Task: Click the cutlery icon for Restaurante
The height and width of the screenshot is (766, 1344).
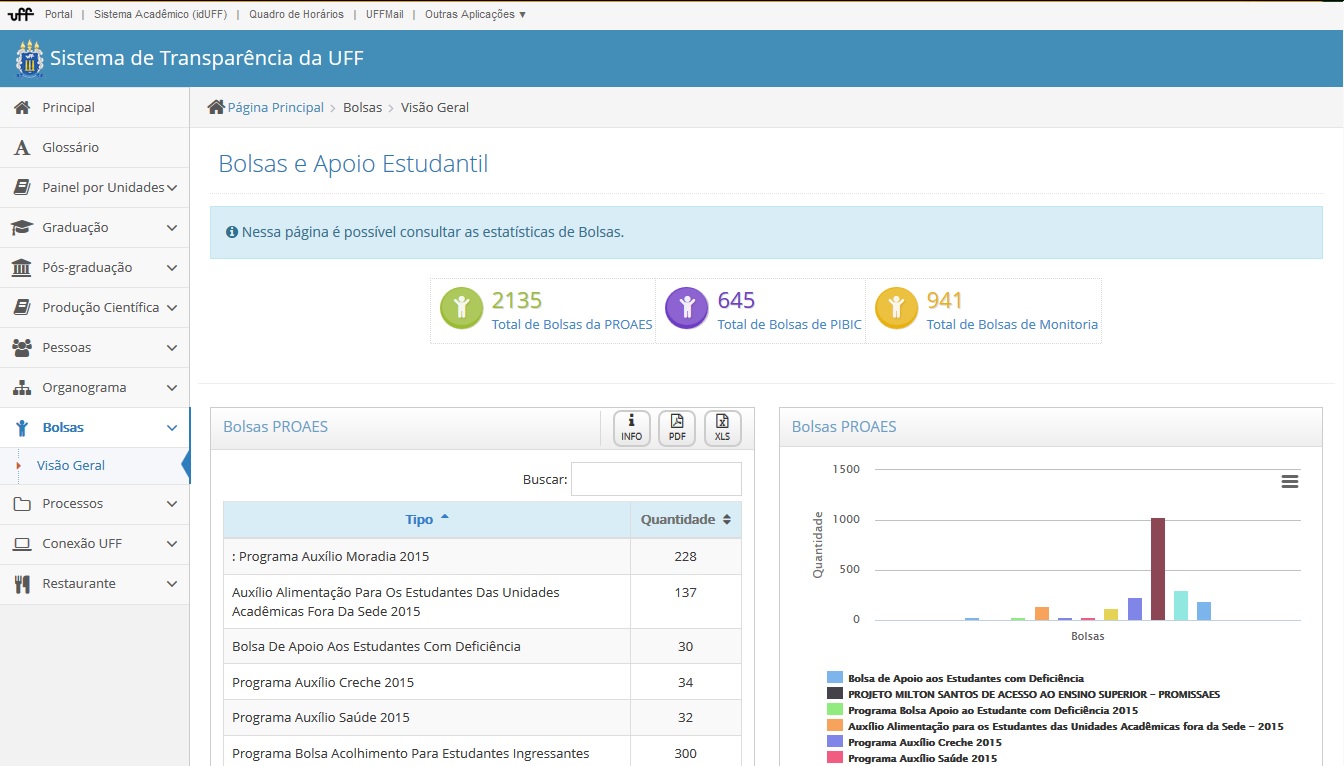Action: click(x=22, y=584)
